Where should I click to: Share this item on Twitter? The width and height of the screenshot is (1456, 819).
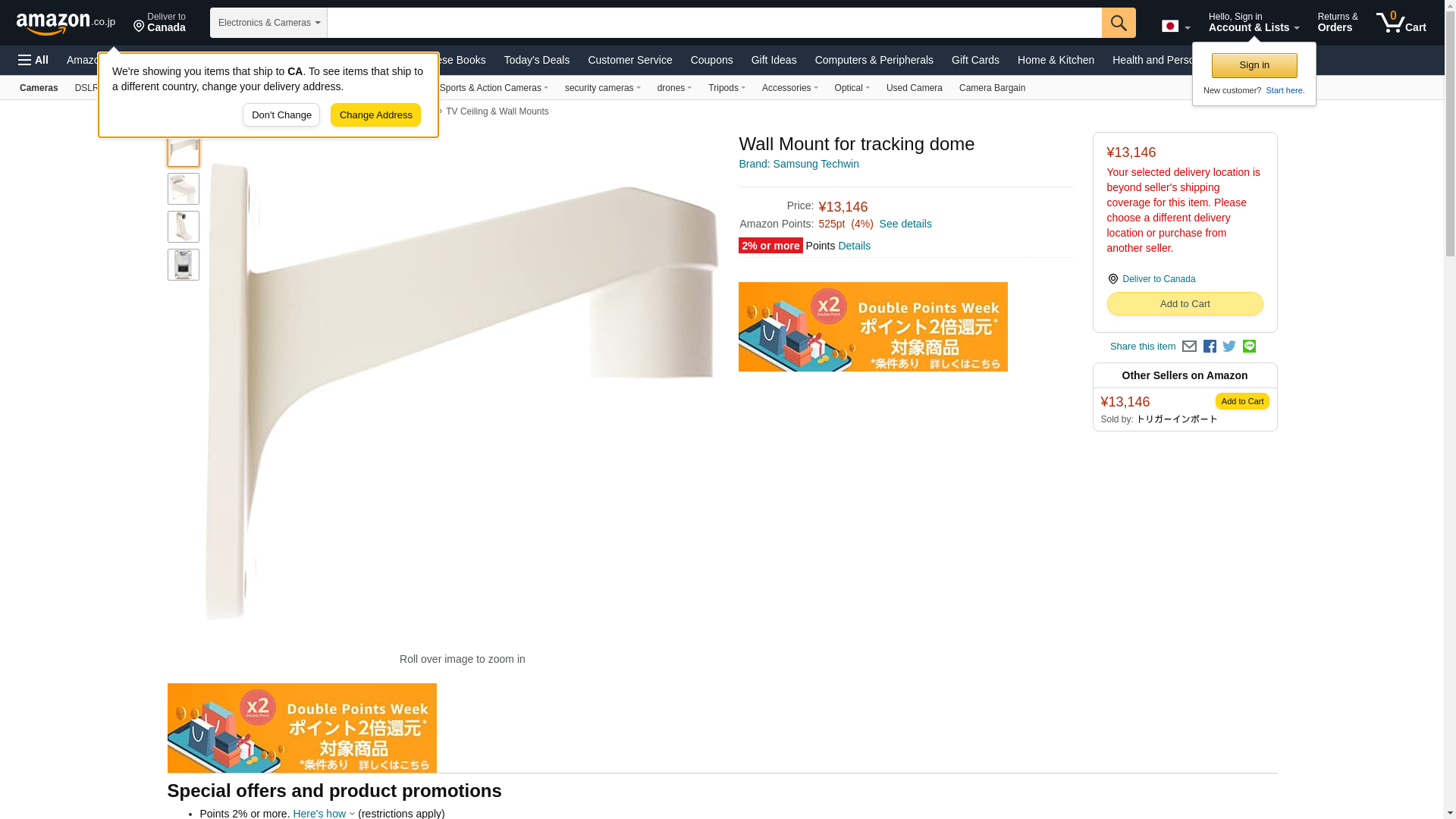pyautogui.click(x=1229, y=347)
